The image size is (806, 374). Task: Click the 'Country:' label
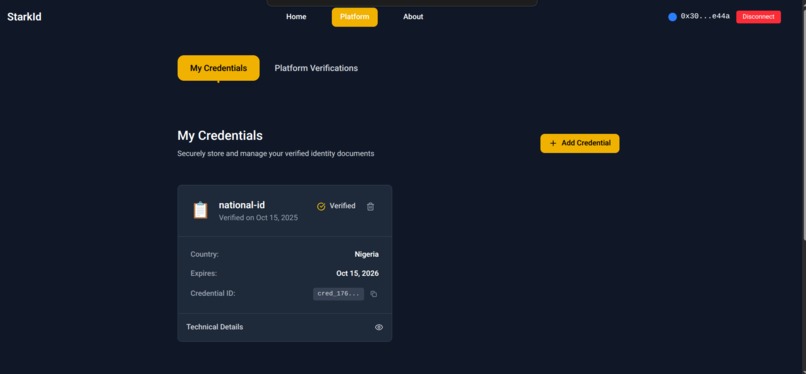(x=205, y=254)
